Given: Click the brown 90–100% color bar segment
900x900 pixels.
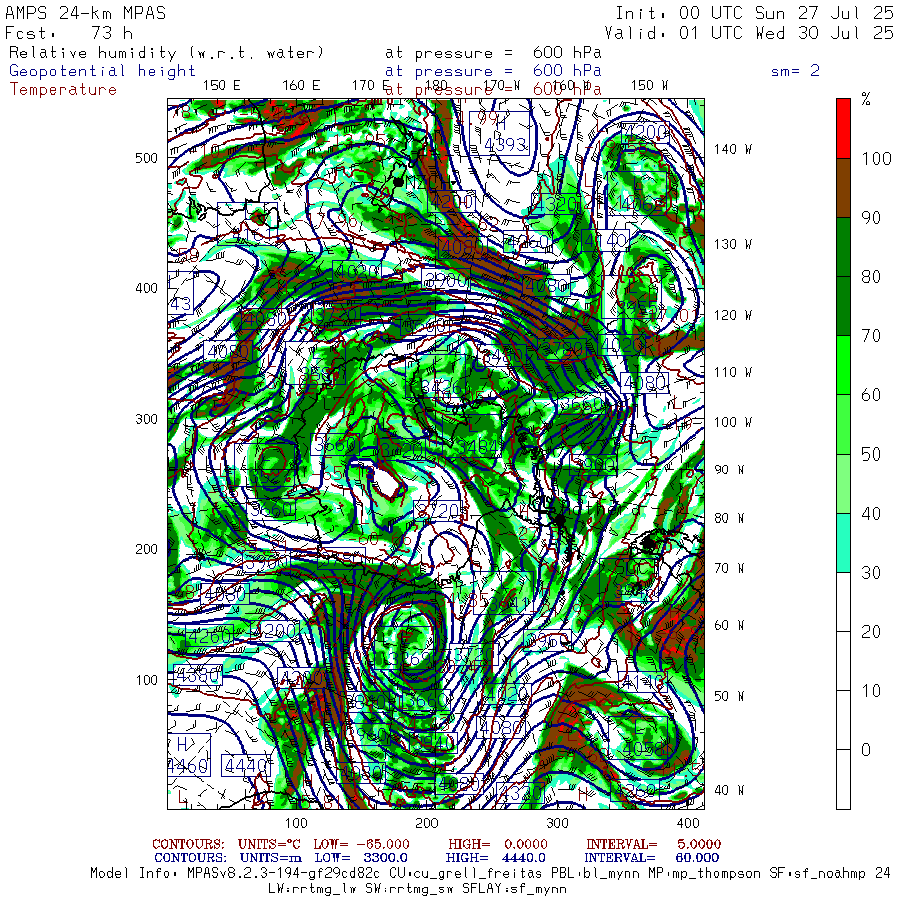Looking at the screenshot, I should pyautogui.click(x=843, y=188).
